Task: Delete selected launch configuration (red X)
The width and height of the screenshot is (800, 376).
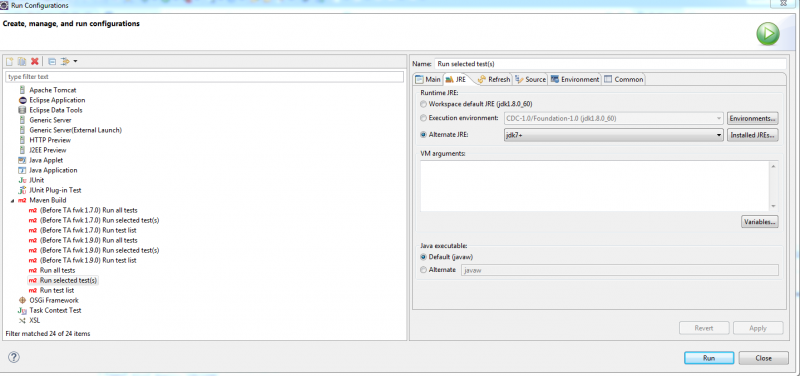Action: point(35,61)
